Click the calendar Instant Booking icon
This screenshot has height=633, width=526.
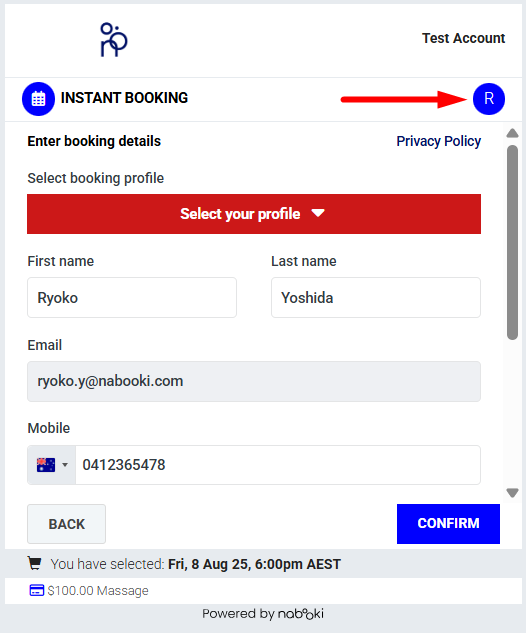pyautogui.click(x=38, y=99)
